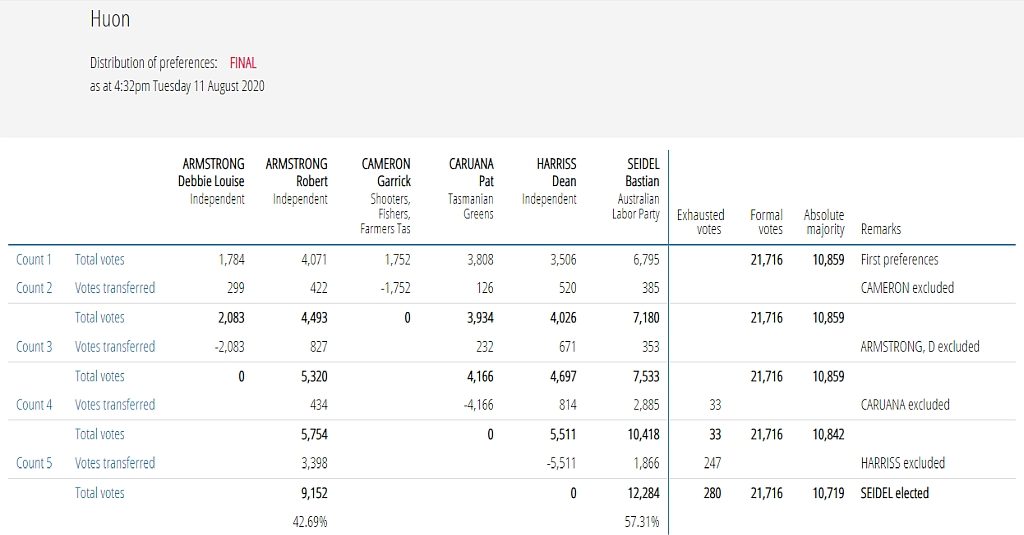Viewport: 1024px width, 535px height.
Task: Click the Count 4 row label
Action: pos(34,405)
